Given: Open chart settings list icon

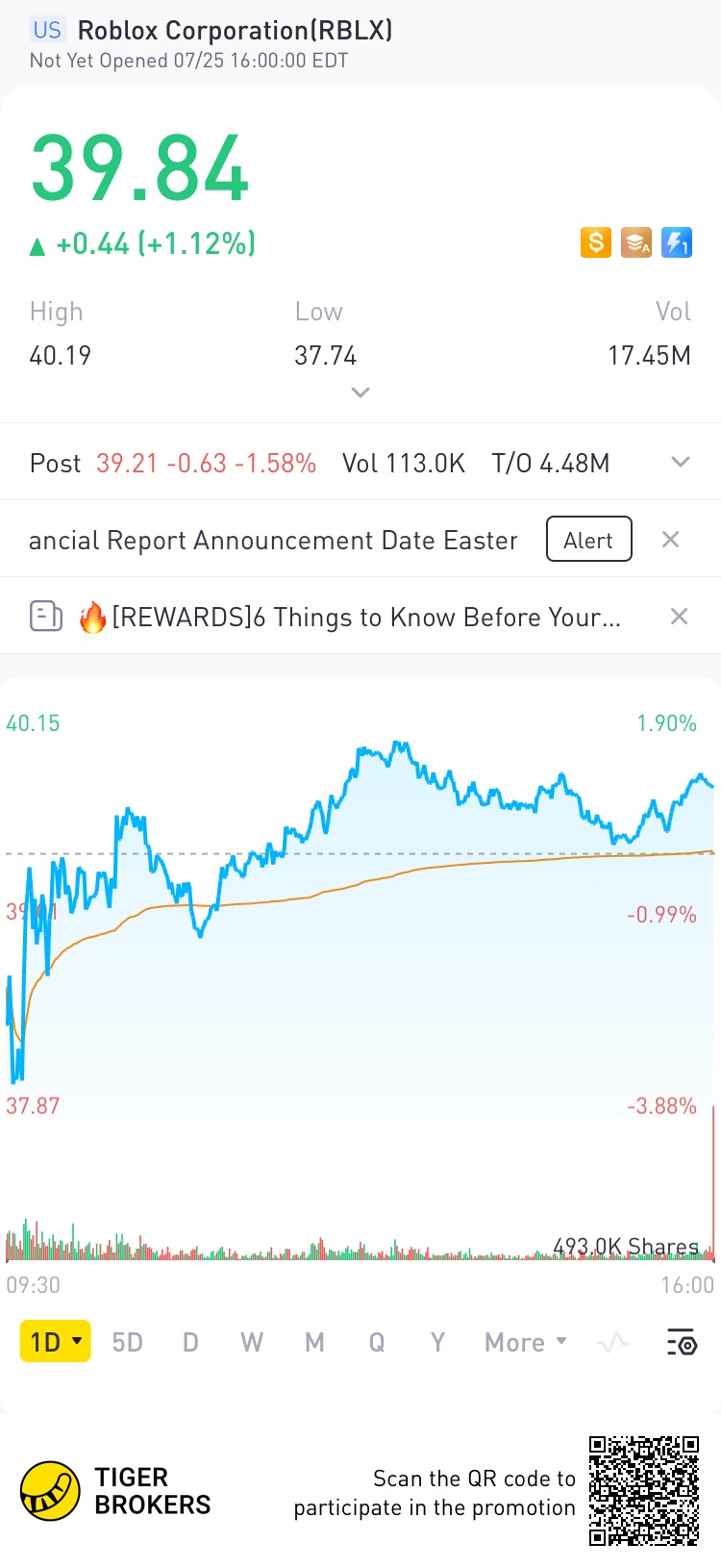Looking at the screenshot, I should [x=682, y=1342].
